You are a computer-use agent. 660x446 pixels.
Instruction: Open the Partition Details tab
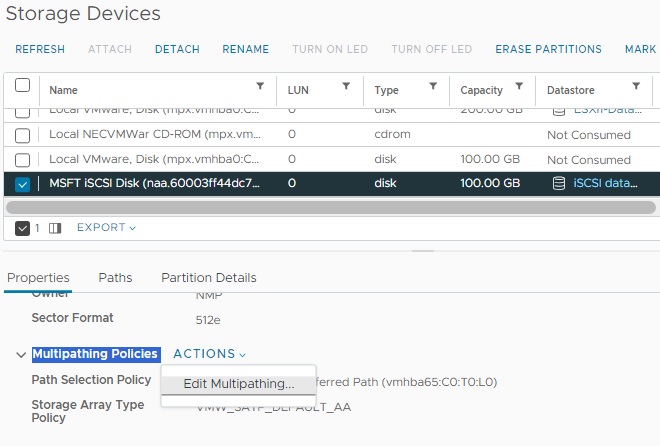[x=208, y=277]
